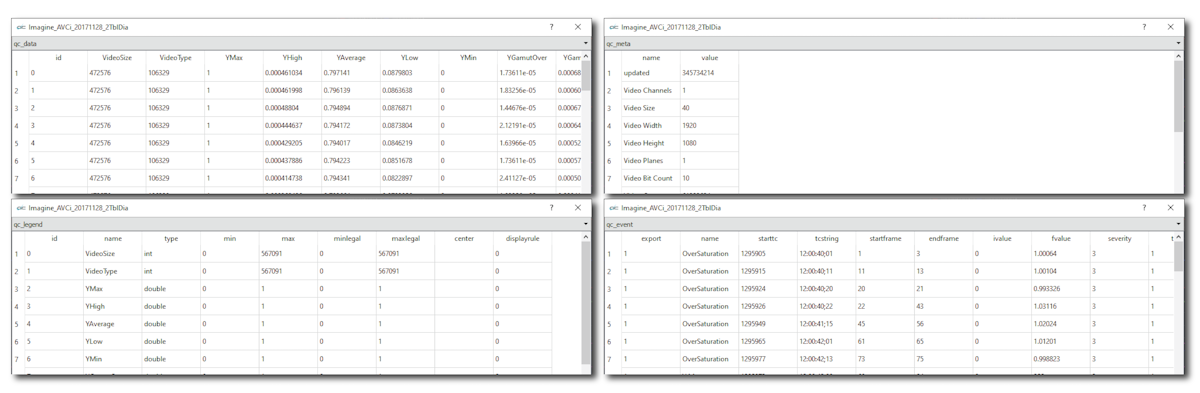This screenshot has width=1200, height=393.
Task: Click the VideoType name cell in qc_legend
Action: point(113,272)
